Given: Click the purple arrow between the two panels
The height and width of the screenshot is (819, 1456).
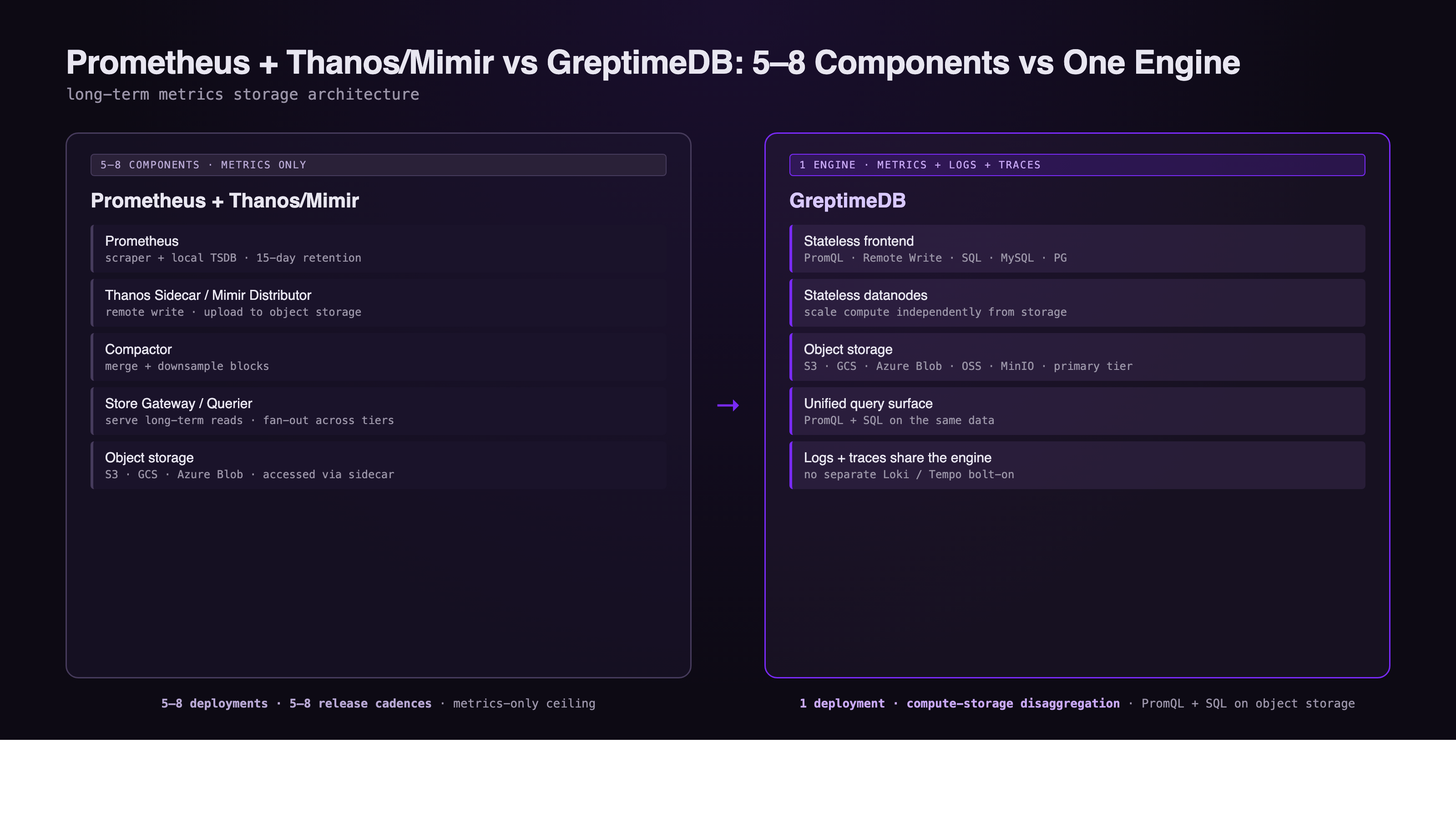Looking at the screenshot, I should 728,405.
